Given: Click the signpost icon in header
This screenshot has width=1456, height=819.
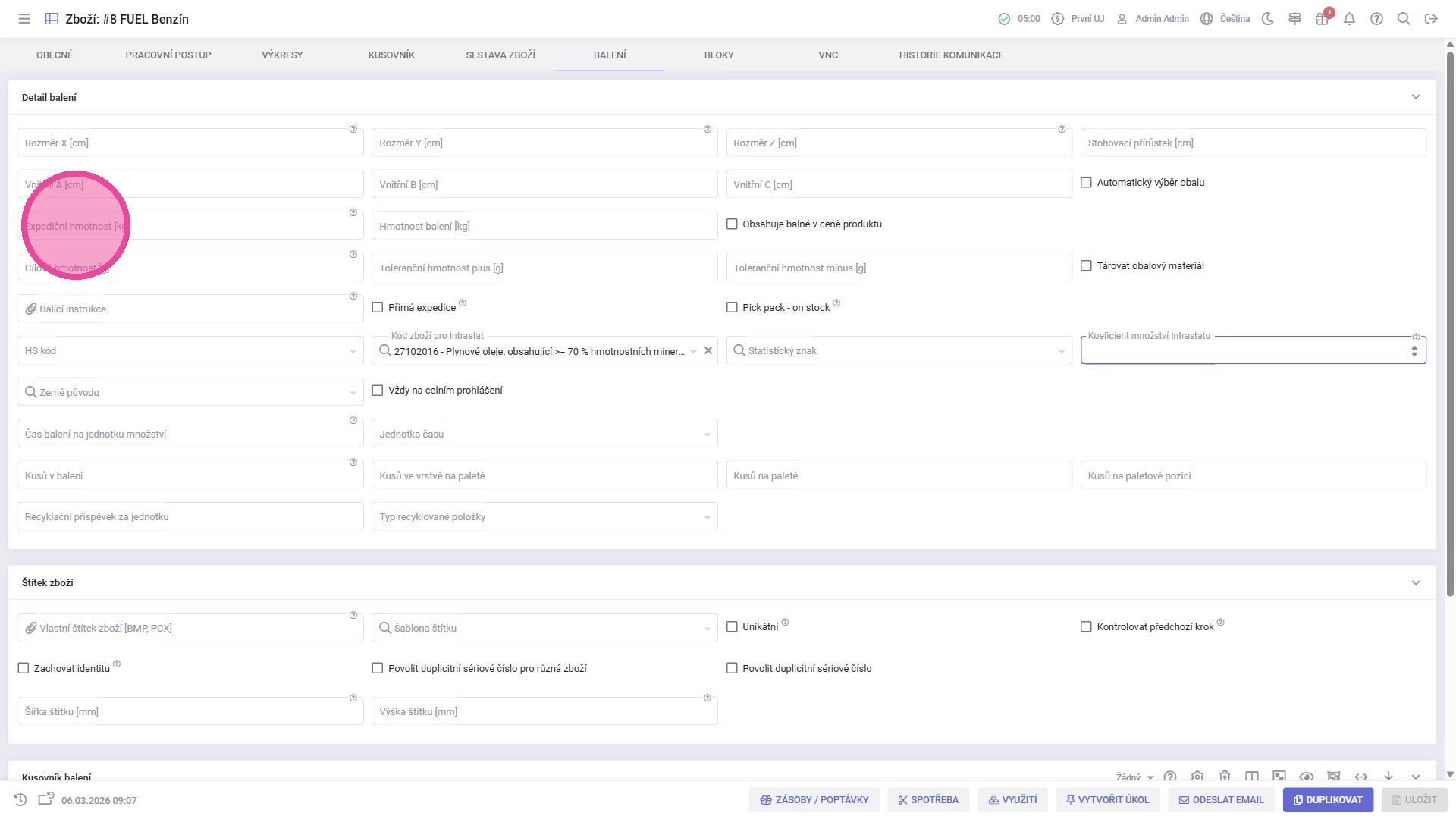Looking at the screenshot, I should click(x=1294, y=19).
